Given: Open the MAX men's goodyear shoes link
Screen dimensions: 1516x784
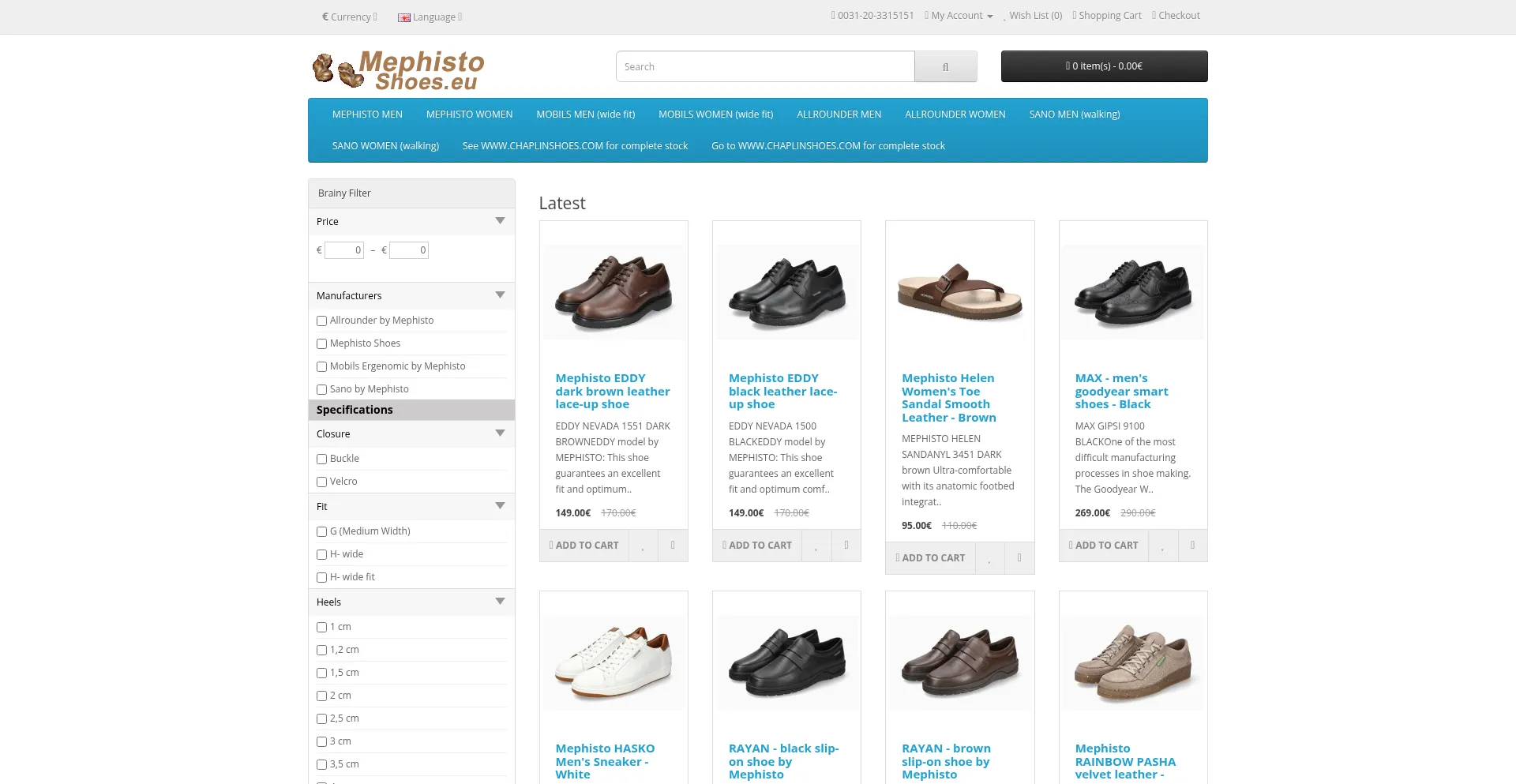Looking at the screenshot, I should [1121, 392].
